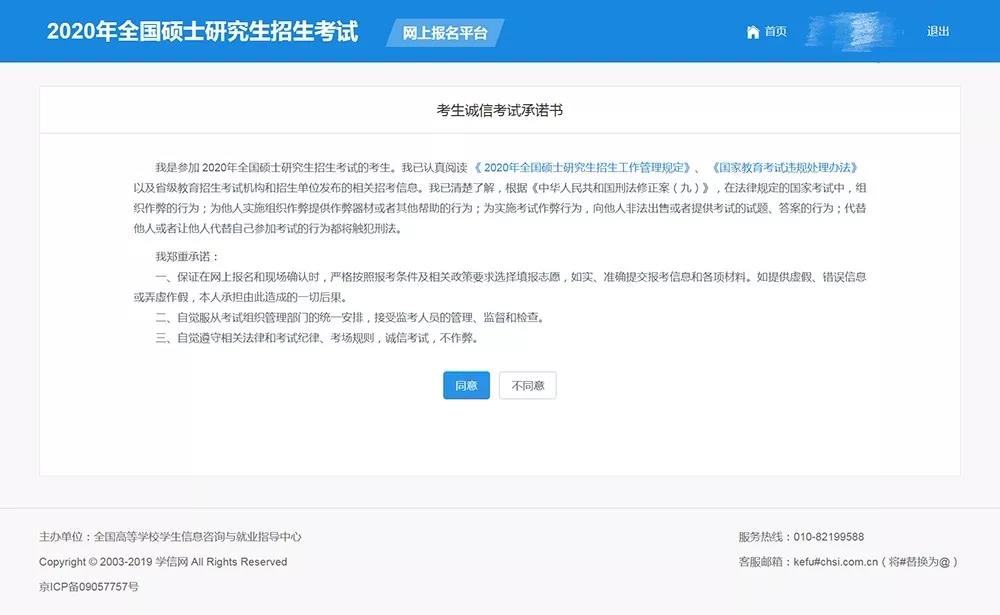Click the Copyright 2003-2019 学信网 footer line
Viewport: 1000px width, 615px height.
tap(163, 562)
